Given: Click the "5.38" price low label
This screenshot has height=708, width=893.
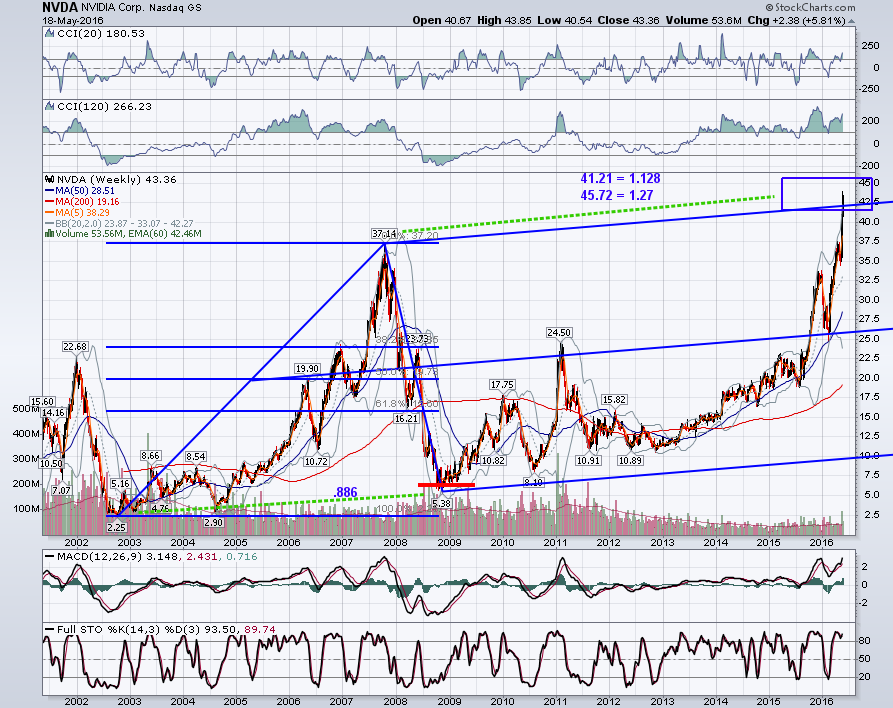Looking at the screenshot, I should tap(441, 504).
